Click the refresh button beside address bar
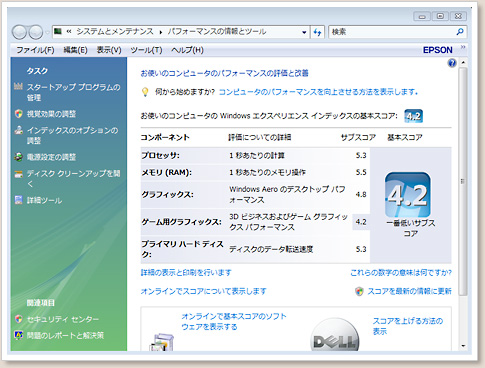 317,32
